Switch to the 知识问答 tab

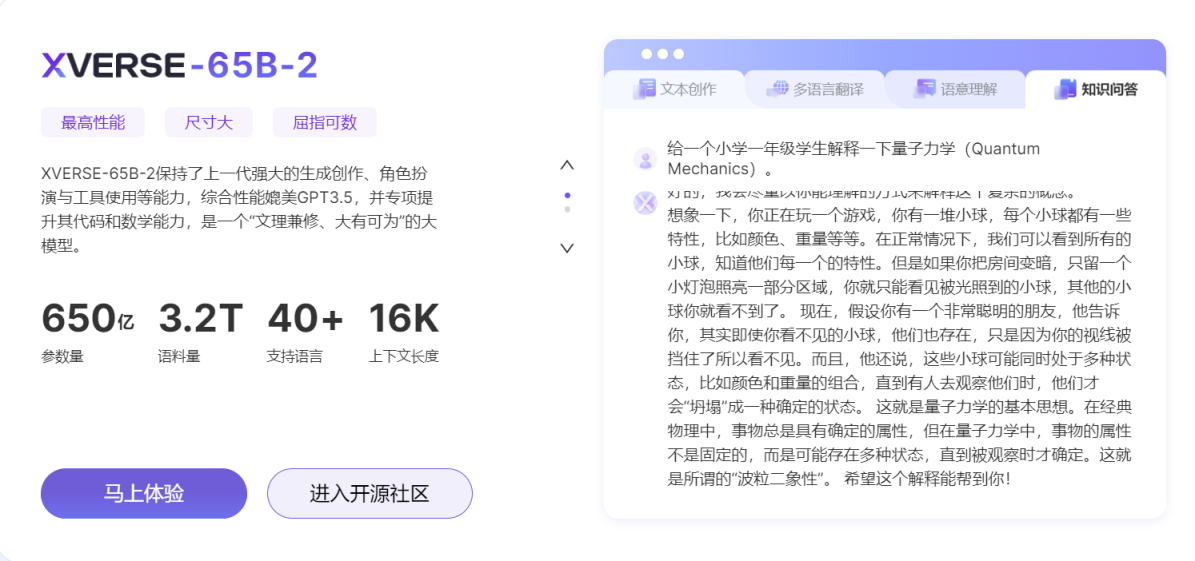point(1096,89)
